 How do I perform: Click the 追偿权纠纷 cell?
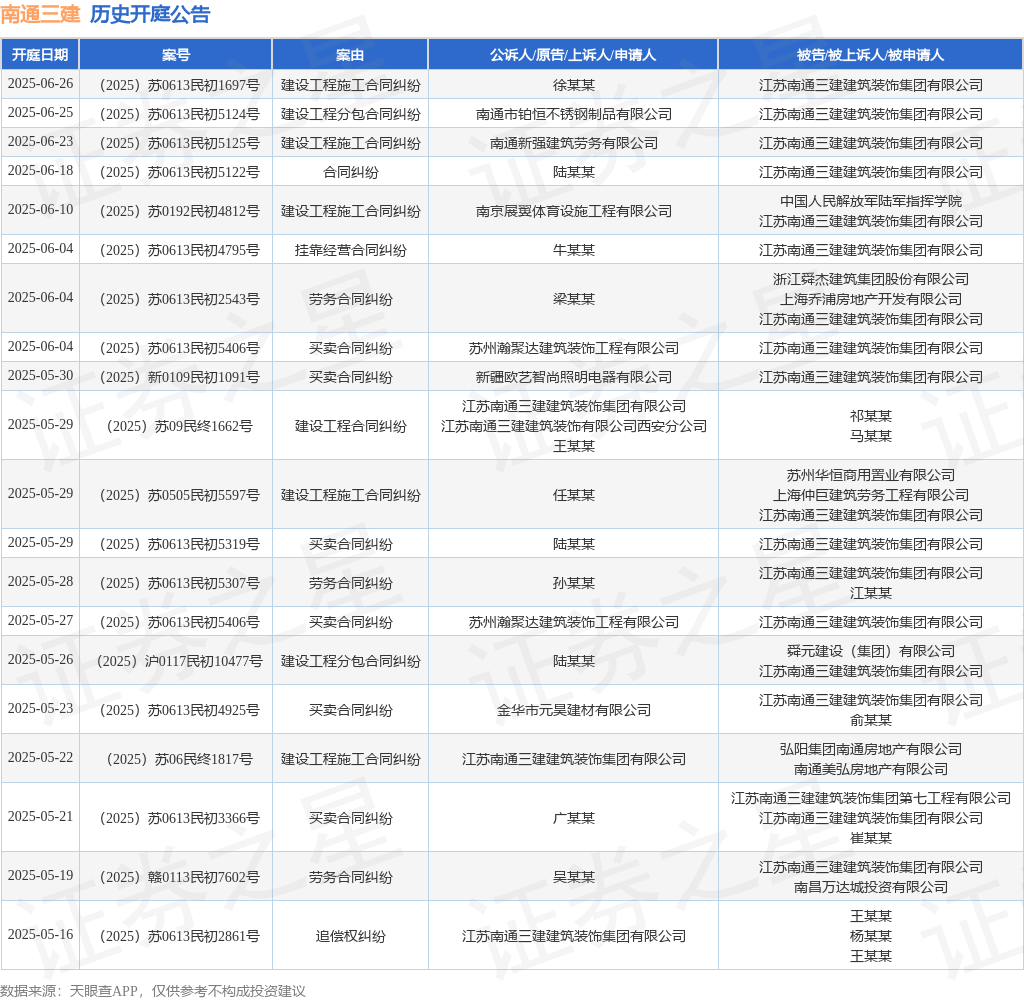tap(351, 937)
